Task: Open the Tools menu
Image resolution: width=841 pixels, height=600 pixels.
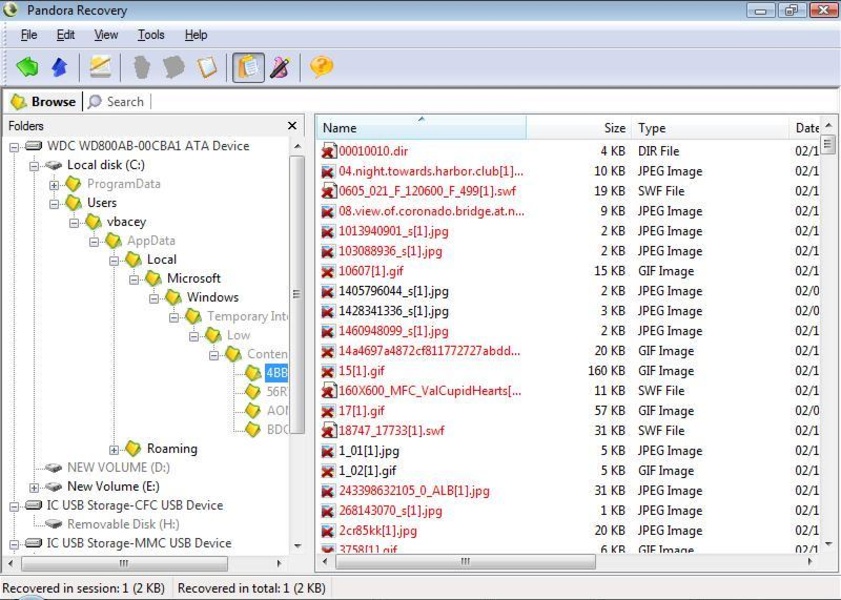Action: pyautogui.click(x=151, y=35)
